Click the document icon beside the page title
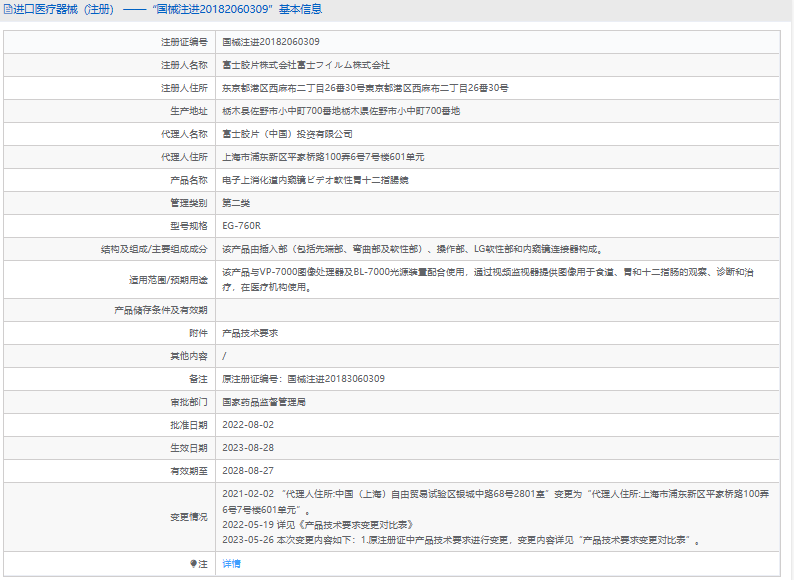The image size is (794, 580). click(x=8, y=9)
